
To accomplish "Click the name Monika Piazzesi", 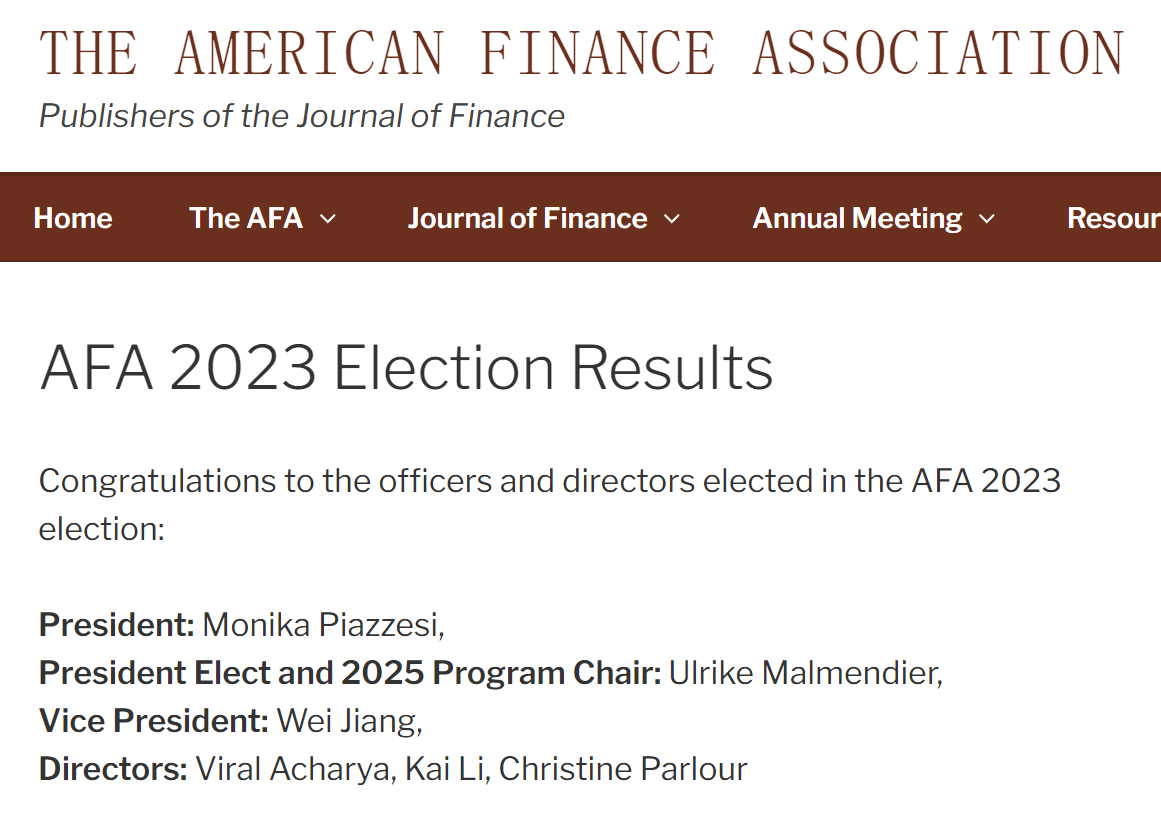I will 320,625.
